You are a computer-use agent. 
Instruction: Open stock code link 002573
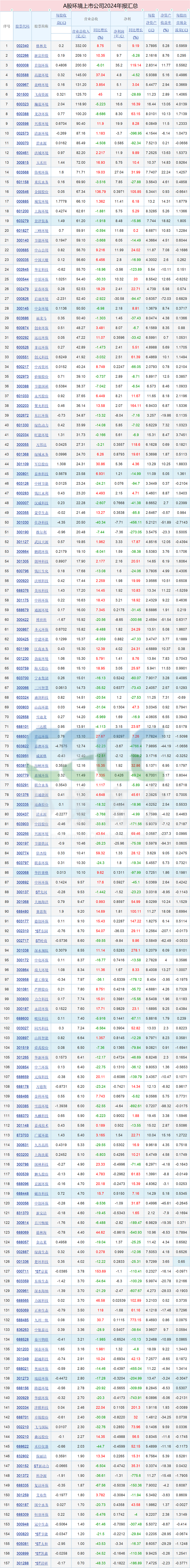[23, 133]
